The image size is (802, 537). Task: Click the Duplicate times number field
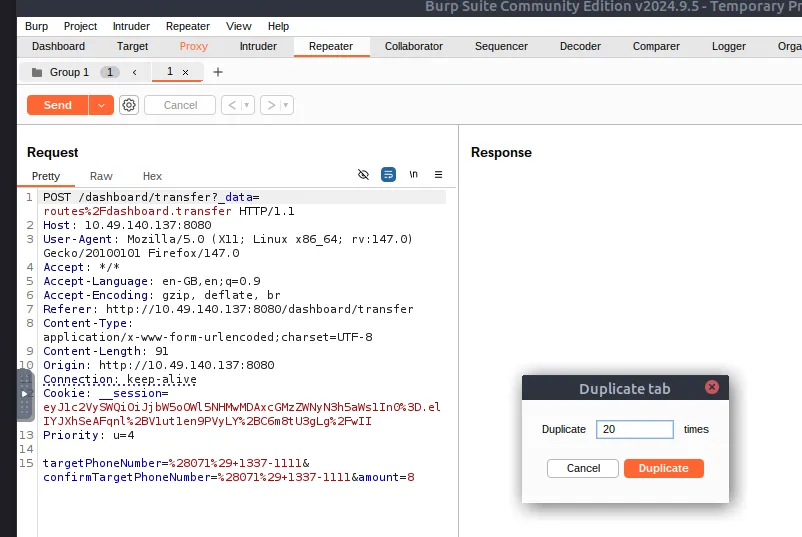click(x=634, y=429)
